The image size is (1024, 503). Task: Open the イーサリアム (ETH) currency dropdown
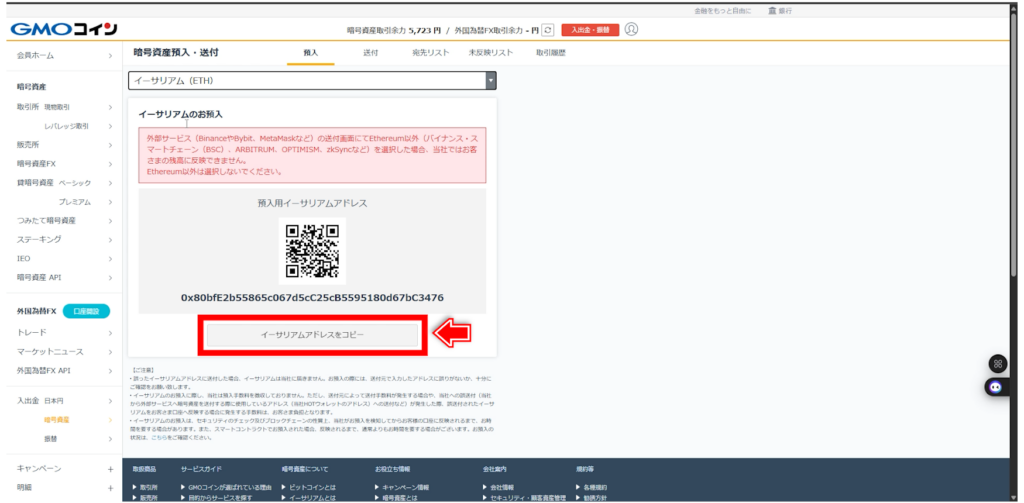click(x=312, y=81)
